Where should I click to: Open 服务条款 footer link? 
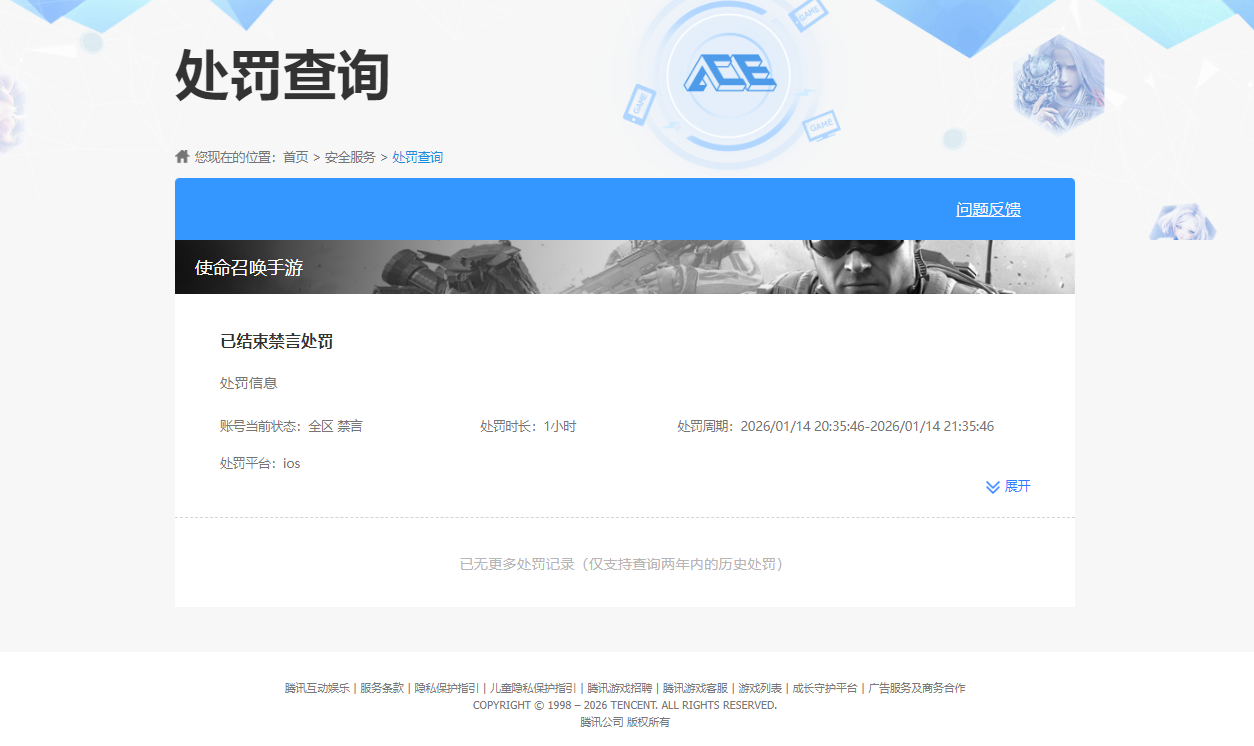click(382, 688)
